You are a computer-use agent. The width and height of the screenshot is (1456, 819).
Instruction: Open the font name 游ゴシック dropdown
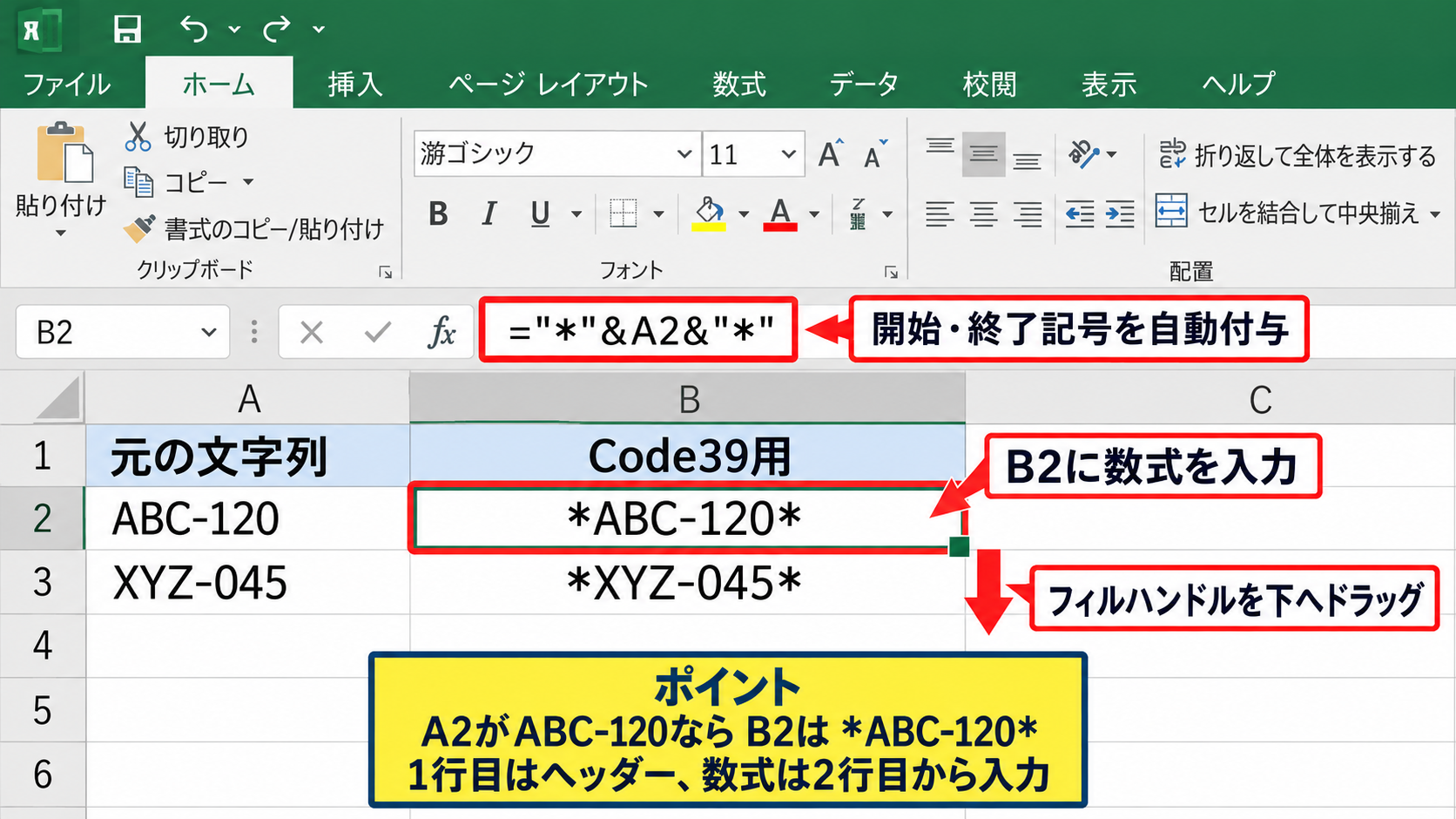point(684,154)
